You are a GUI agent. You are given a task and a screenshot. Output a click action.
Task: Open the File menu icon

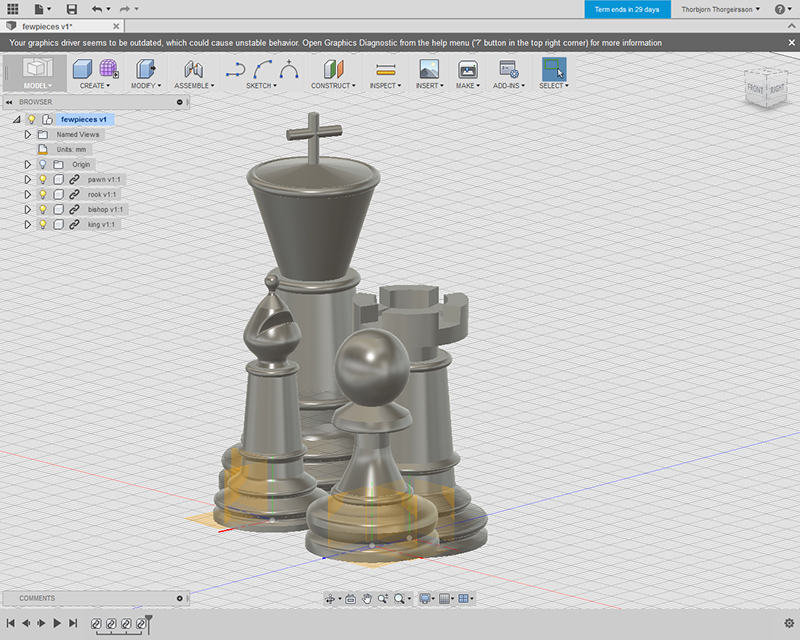click(39, 9)
